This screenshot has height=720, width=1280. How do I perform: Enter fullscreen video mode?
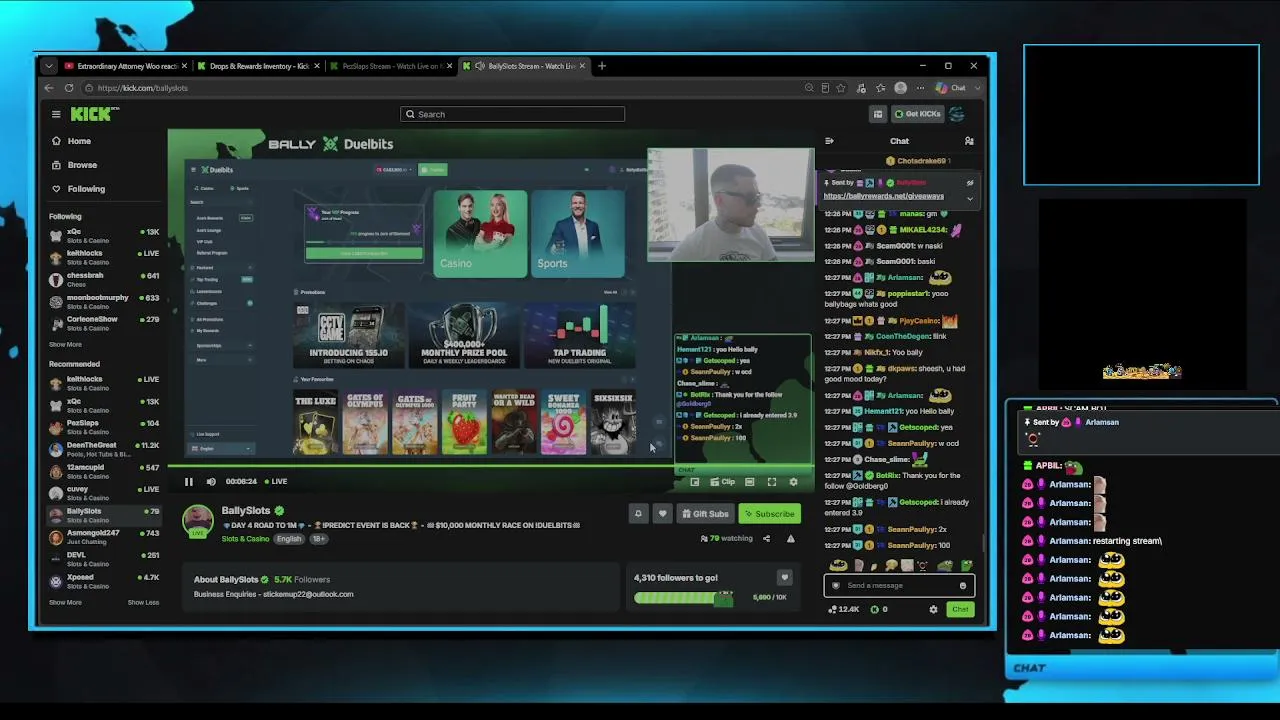point(772,482)
